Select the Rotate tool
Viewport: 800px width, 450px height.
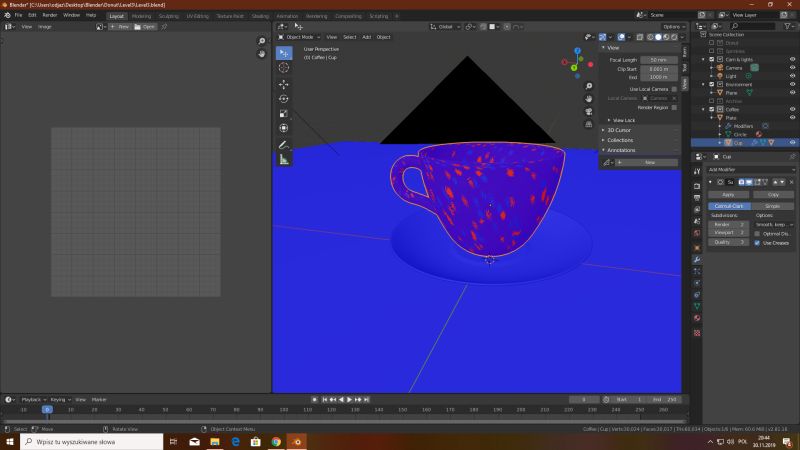tap(284, 99)
